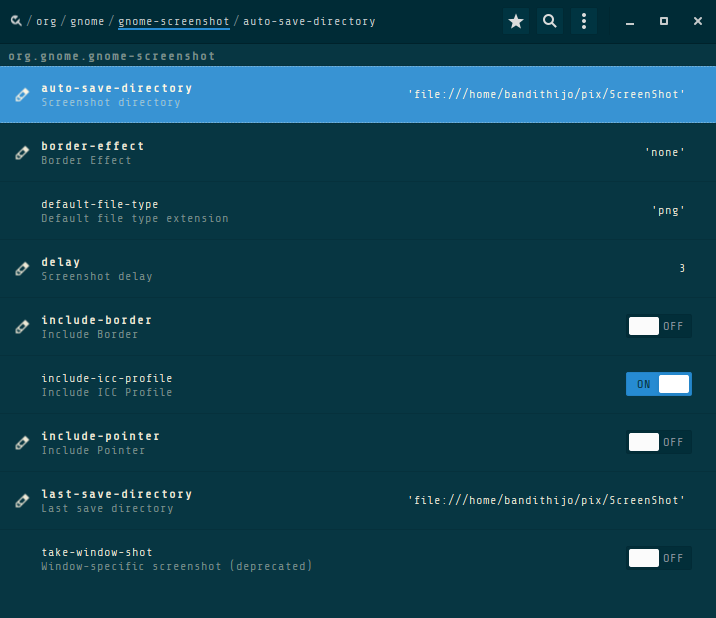Image resolution: width=716 pixels, height=618 pixels.
Task: Click the dconf editor root path icon
Action: pyautogui.click(x=16, y=21)
